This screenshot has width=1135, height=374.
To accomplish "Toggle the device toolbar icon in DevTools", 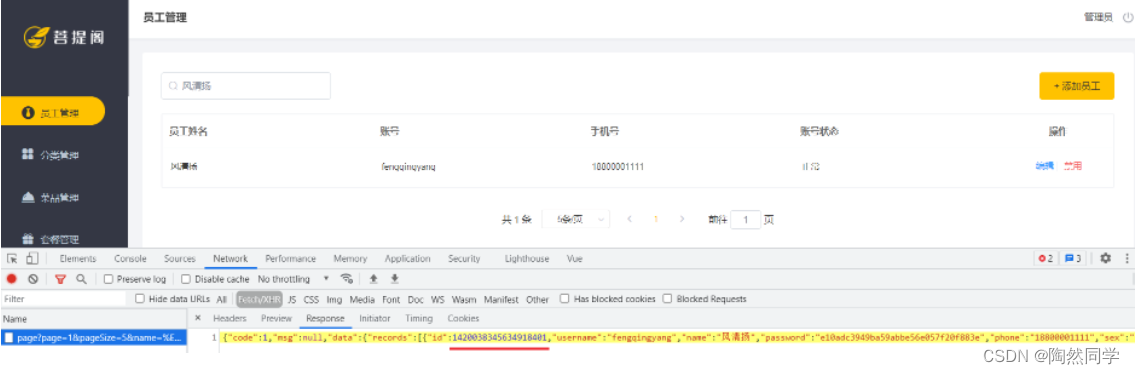I will [32, 258].
